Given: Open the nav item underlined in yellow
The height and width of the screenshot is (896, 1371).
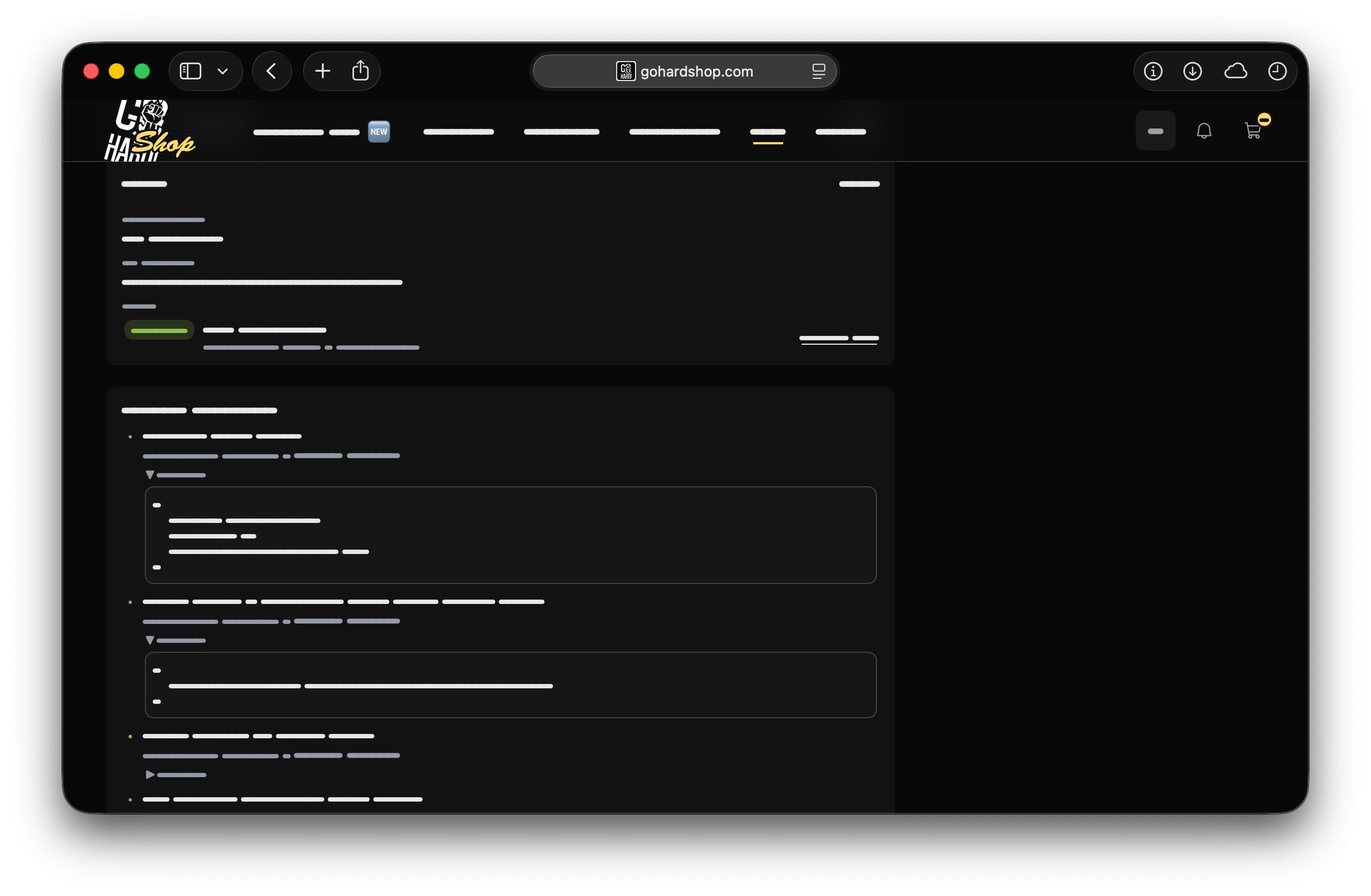Looking at the screenshot, I should (x=767, y=133).
